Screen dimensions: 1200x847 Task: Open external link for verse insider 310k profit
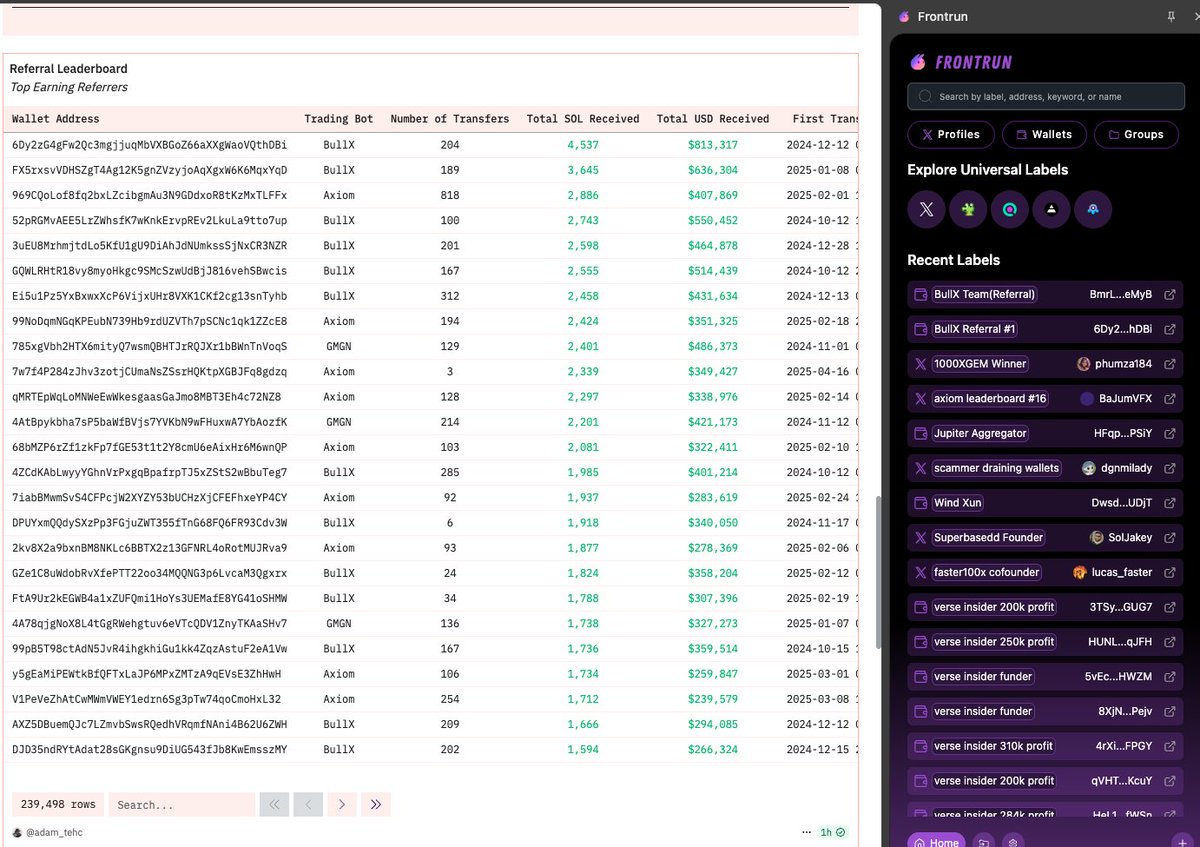point(1169,746)
